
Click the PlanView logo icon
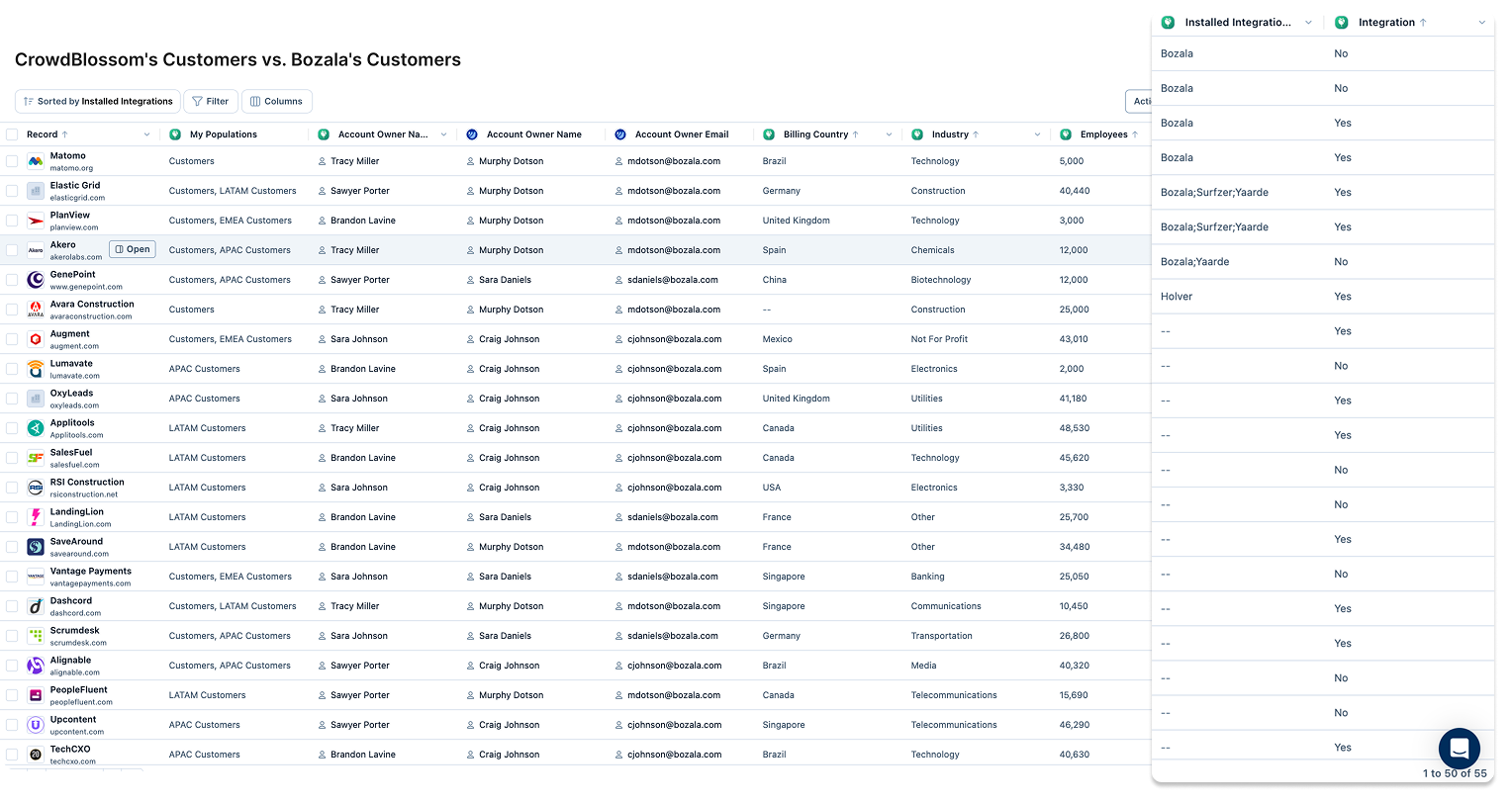tap(36, 221)
